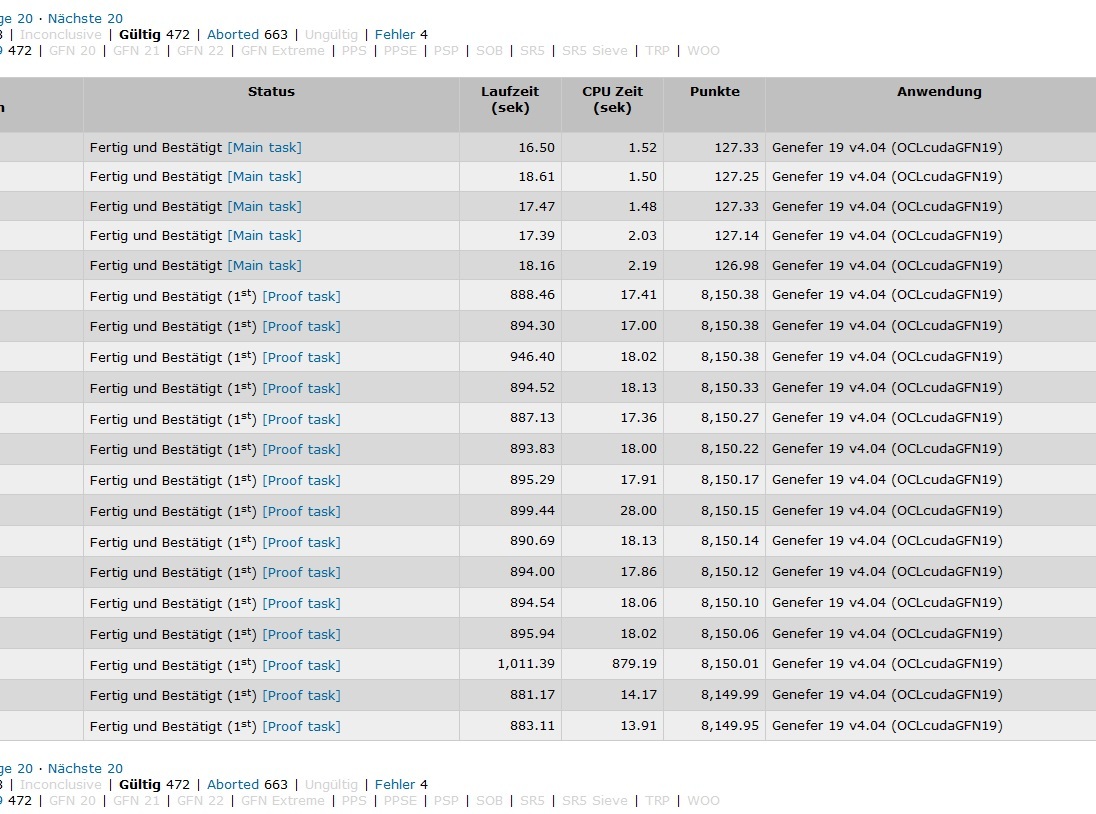Filter by 'Aborted' in the top filter bar
This screenshot has width=1096, height=814.
pyautogui.click(x=233, y=34)
